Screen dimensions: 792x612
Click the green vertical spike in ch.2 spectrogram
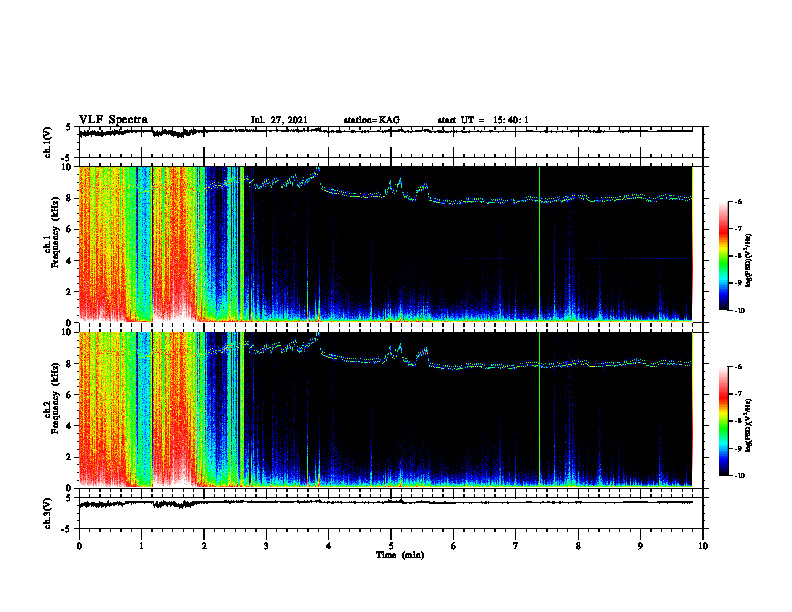click(539, 409)
